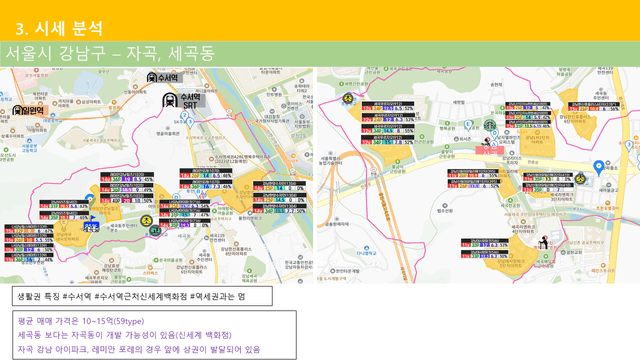The height and width of the screenshot is (360, 640).
Task: Click the Starbucks logo on right map
Action: coord(490,125)
